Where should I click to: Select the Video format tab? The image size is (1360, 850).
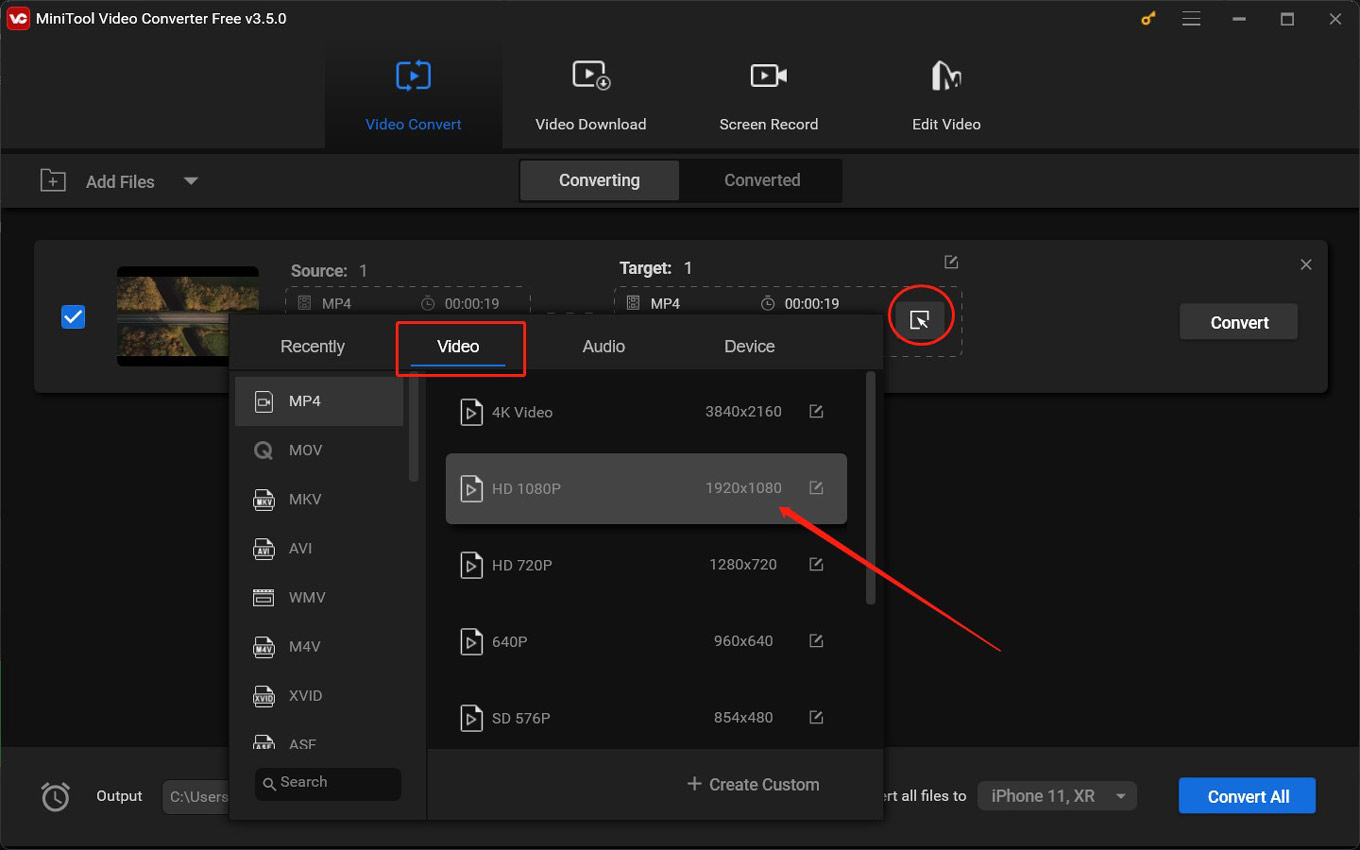click(458, 346)
